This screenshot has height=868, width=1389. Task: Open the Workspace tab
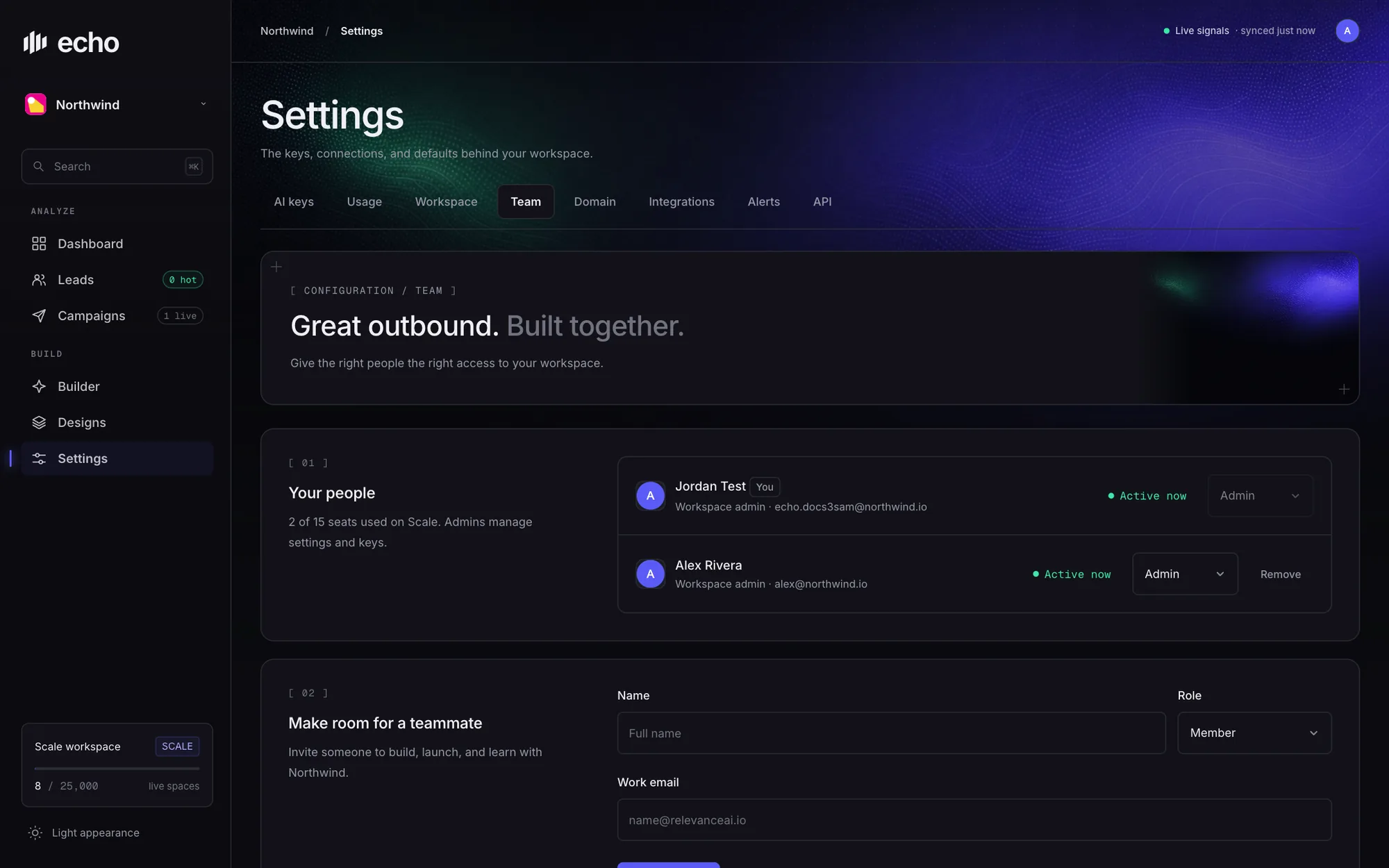click(x=446, y=202)
